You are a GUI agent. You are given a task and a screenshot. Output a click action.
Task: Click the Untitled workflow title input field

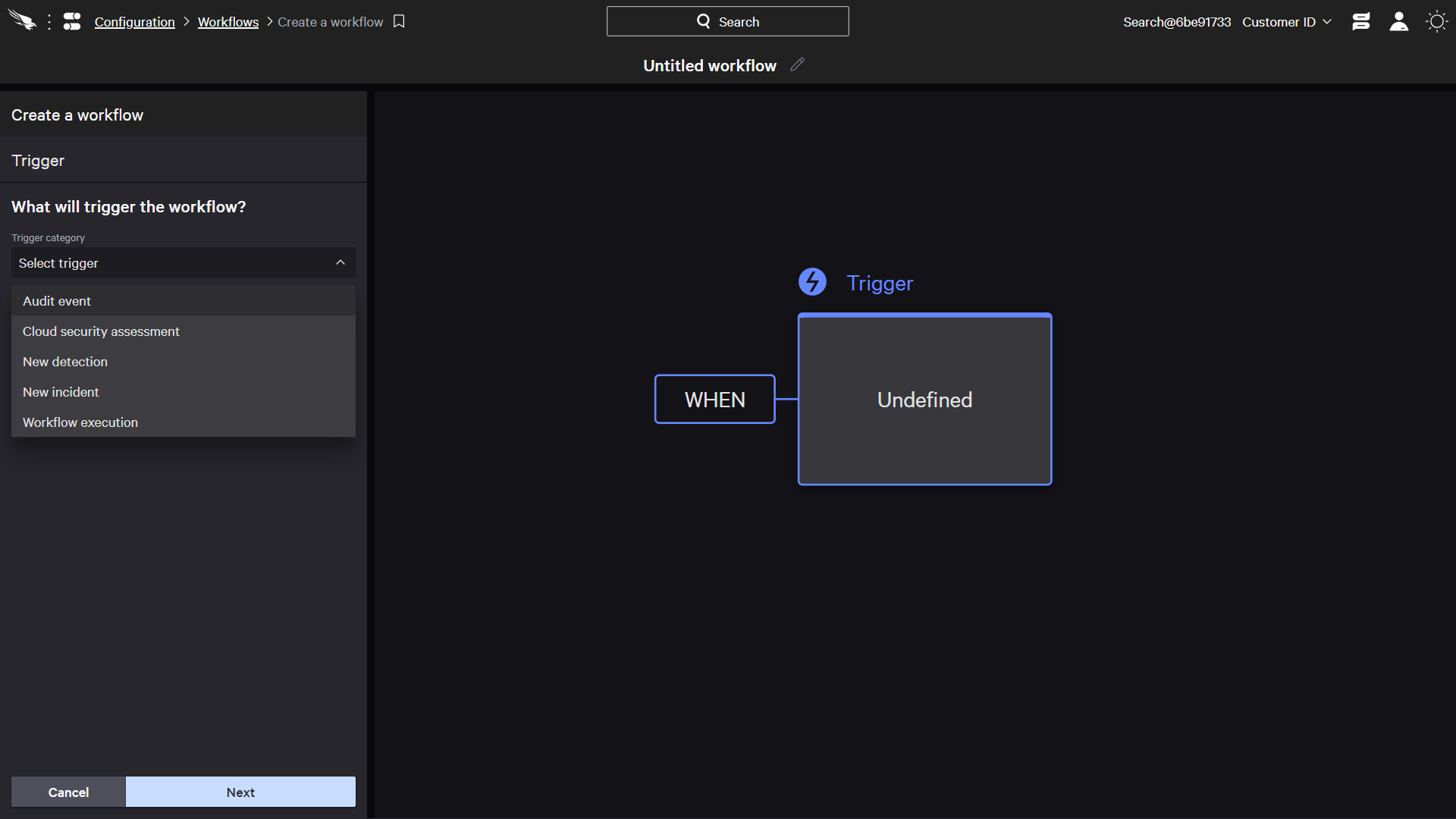[x=710, y=66]
